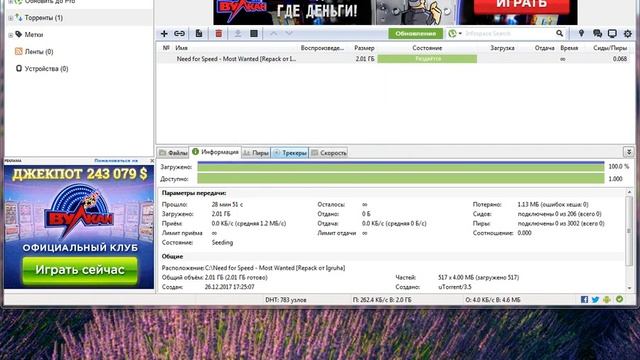Click the Играть сейчас button in sidebar ad

(x=80, y=270)
